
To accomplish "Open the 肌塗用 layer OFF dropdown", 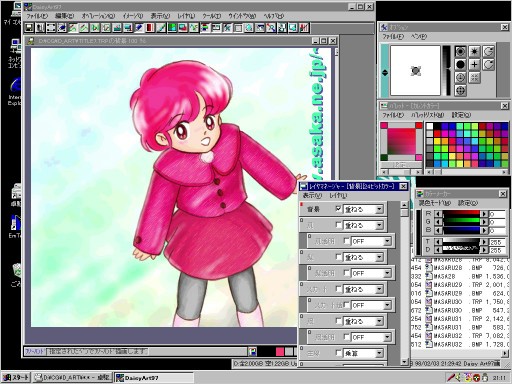I will [387, 273].
